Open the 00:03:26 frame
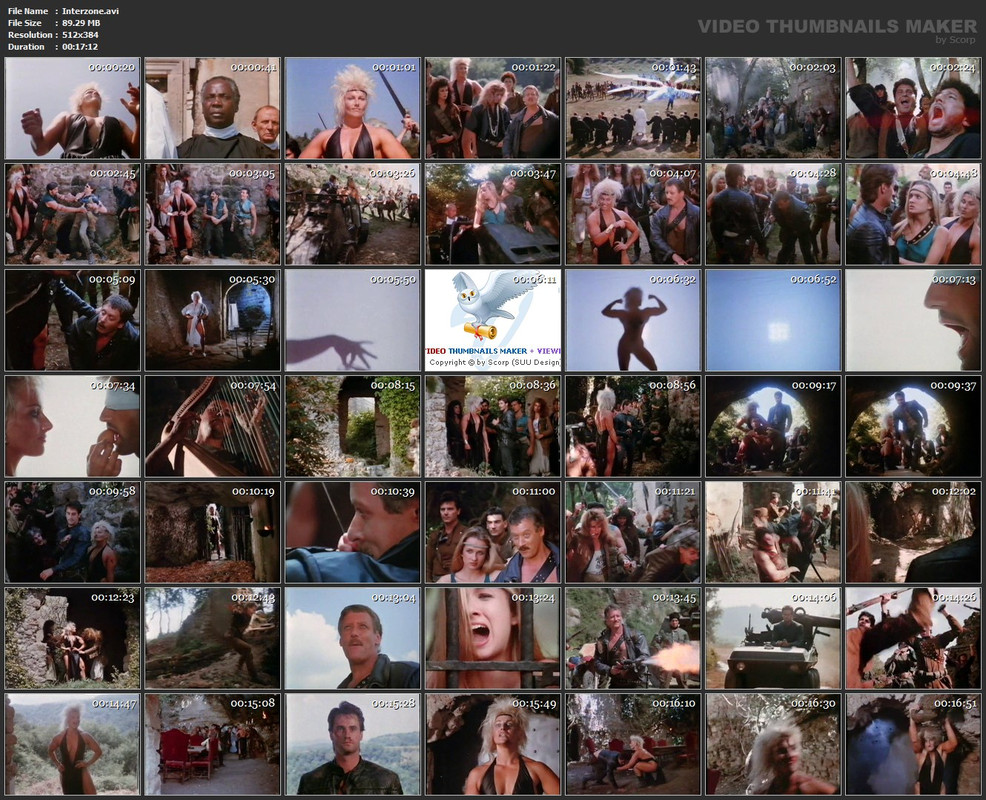Viewport: 986px width, 800px height. [353, 214]
